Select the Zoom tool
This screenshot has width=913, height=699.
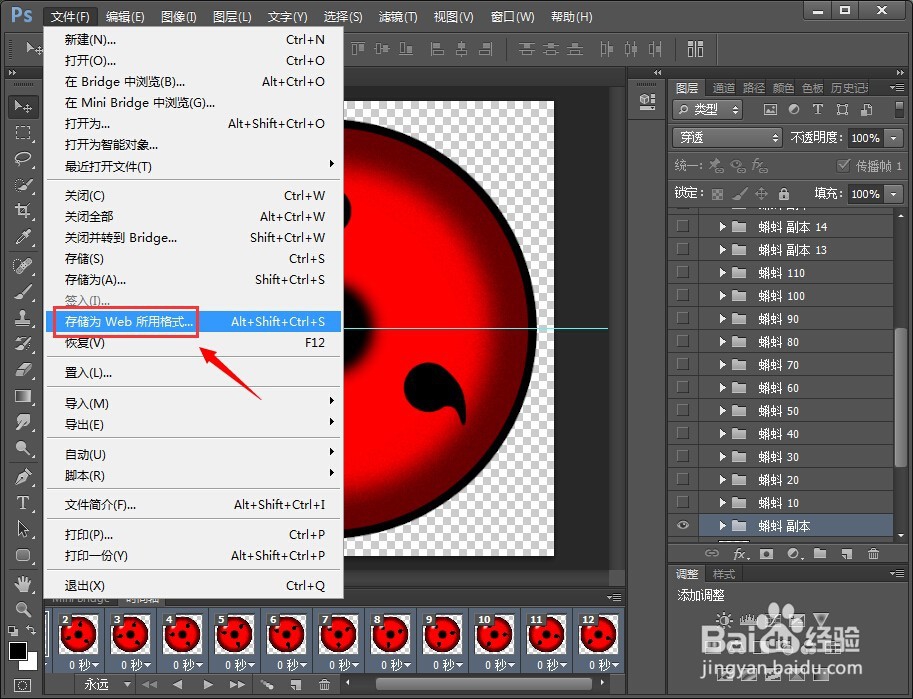(23, 609)
